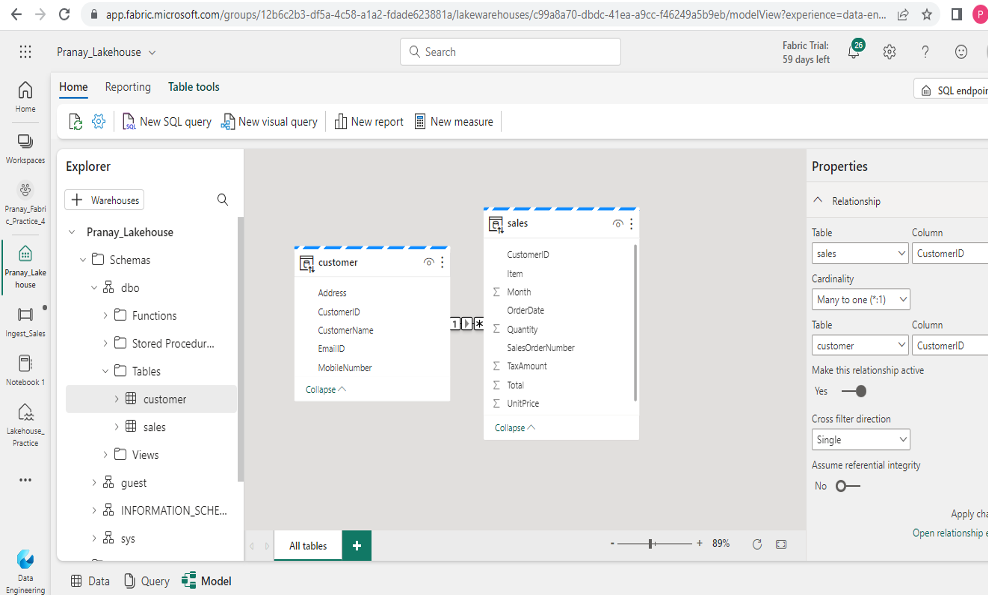Go to Home in left sidebar
988x596 pixels.
(x=25, y=97)
